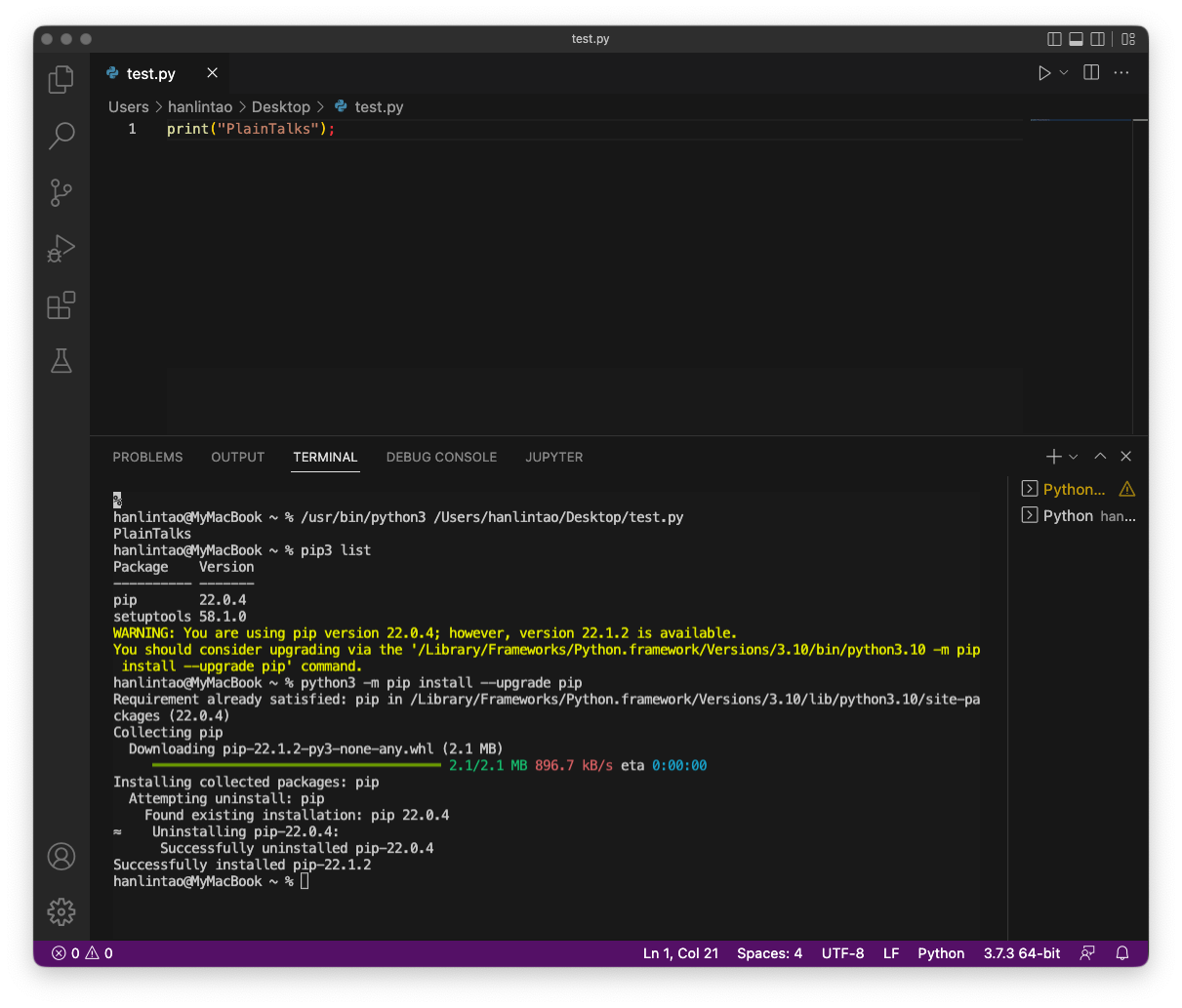Click the 'Collecting pip' terminal line
Screen dimensions: 1182x1008
pos(168,733)
